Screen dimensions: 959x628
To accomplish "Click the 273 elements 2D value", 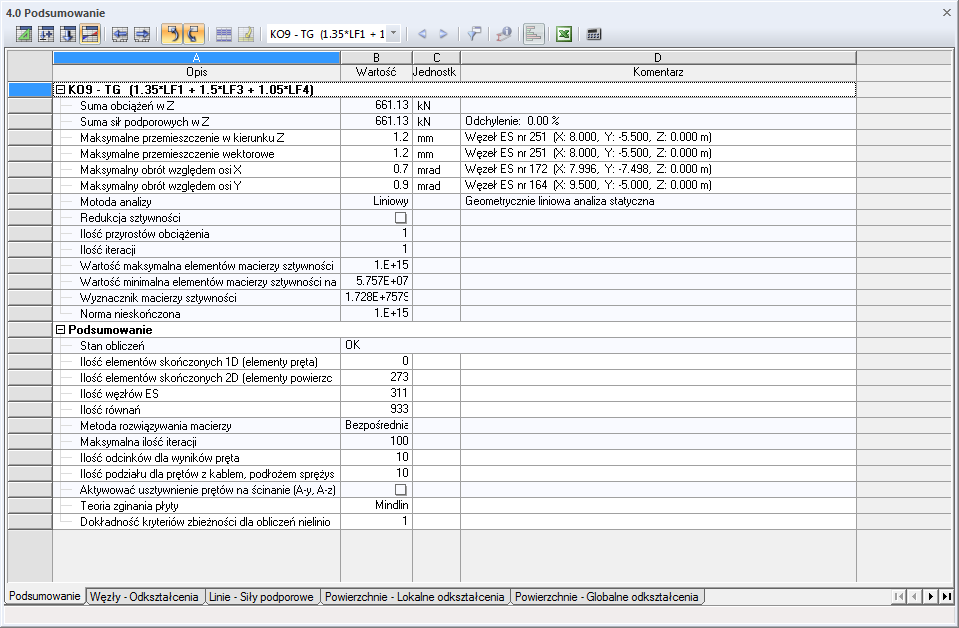I will [x=376, y=377].
